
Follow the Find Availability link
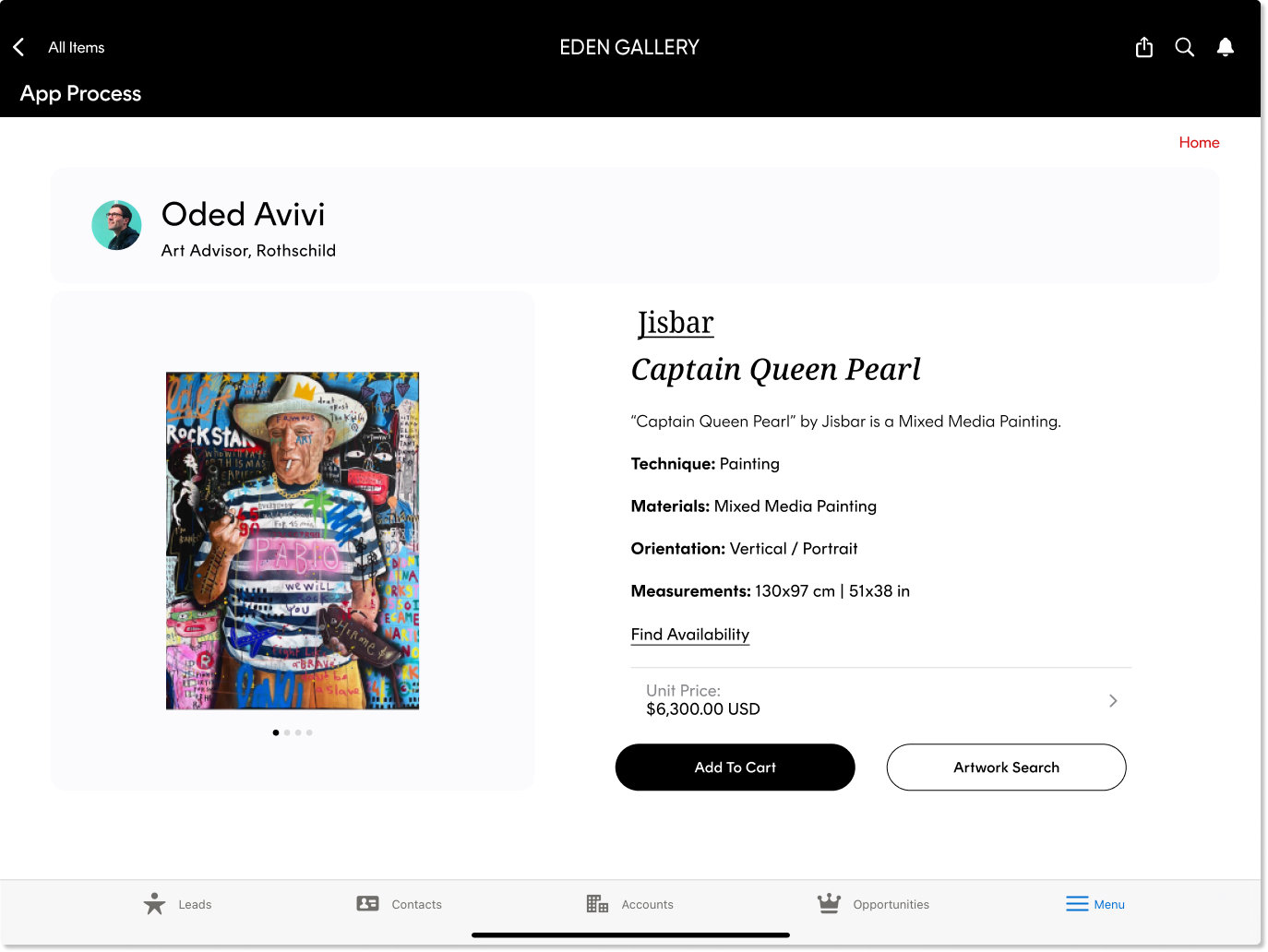click(690, 635)
